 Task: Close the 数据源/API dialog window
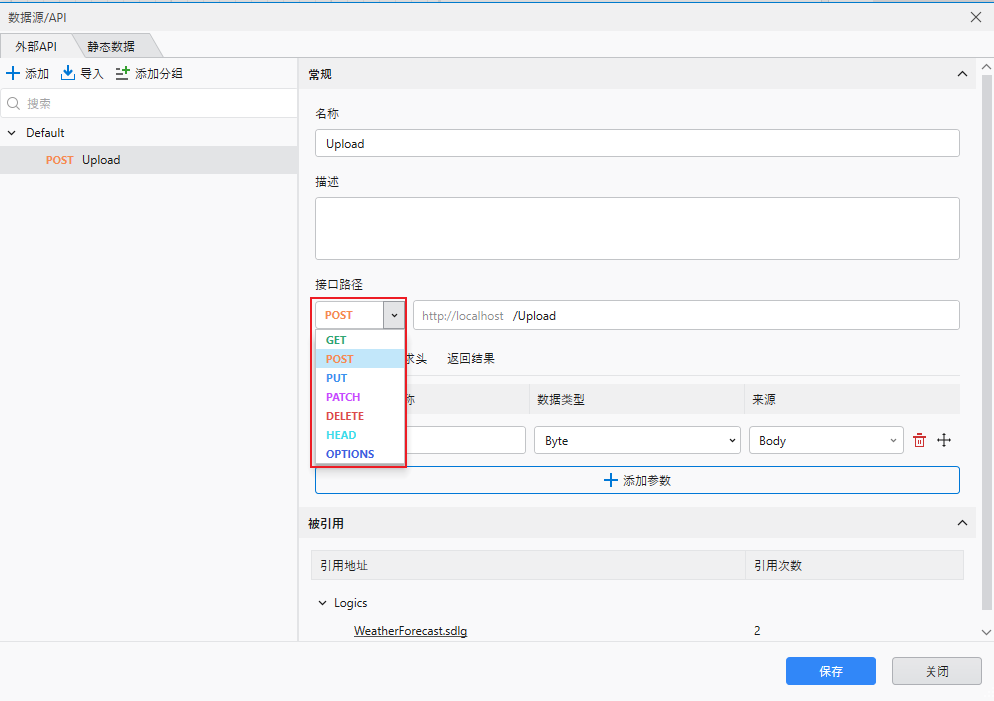[976, 17]
